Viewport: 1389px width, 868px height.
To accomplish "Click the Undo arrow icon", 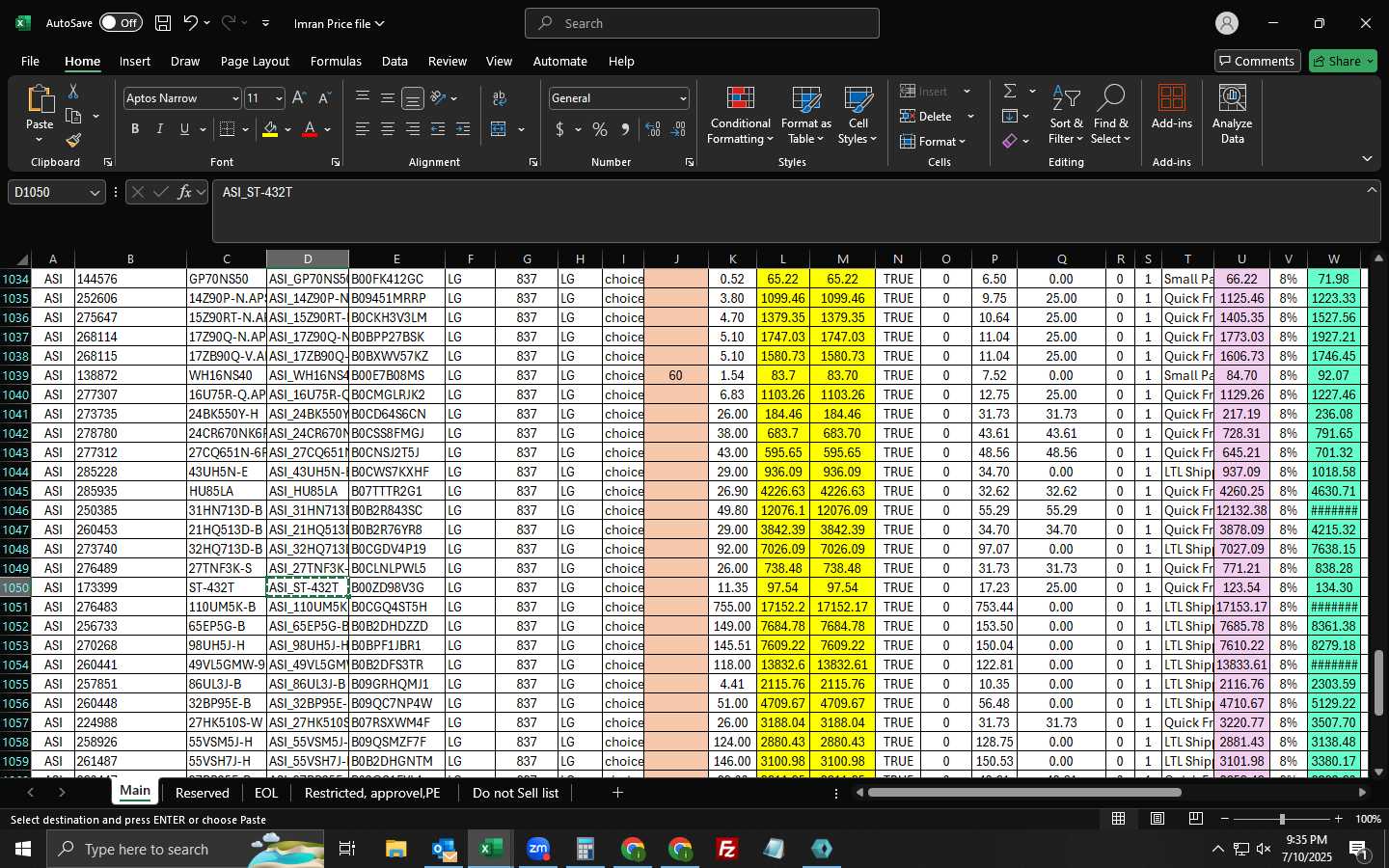I will tap(191, 23).
